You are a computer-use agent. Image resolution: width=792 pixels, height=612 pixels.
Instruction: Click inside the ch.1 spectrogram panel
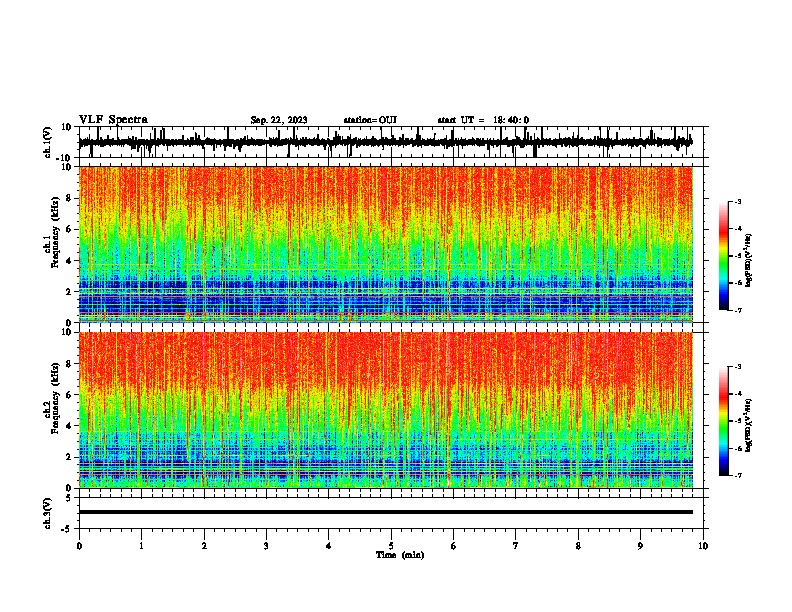(386, 244)
